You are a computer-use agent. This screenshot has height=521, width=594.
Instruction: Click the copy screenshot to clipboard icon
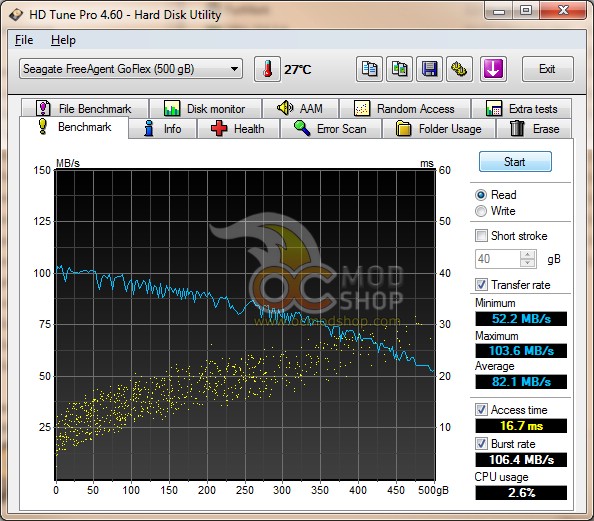tap(399, 69)
